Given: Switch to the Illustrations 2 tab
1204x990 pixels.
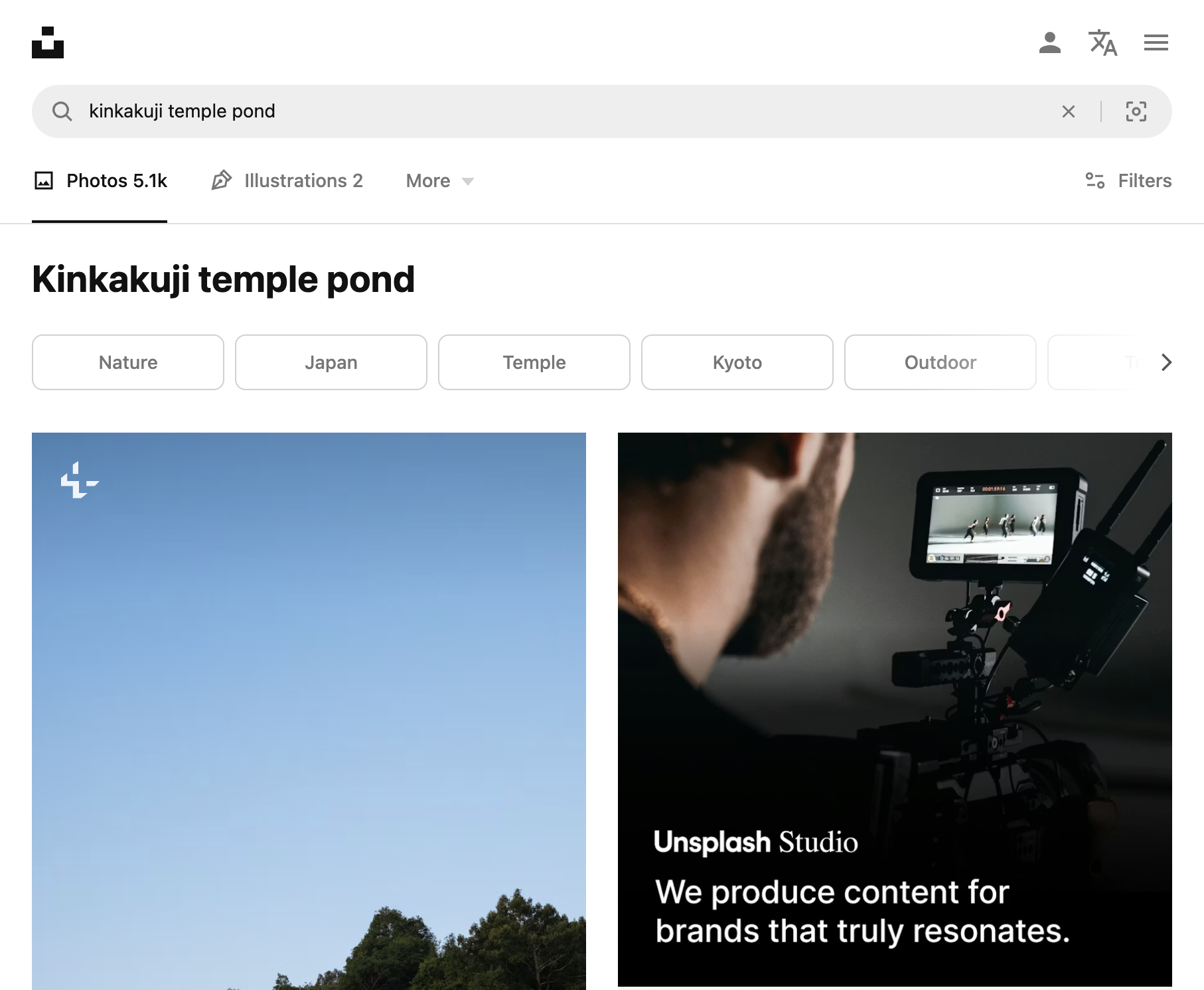Looking at the screenshot, I should [x=287, y=180].
